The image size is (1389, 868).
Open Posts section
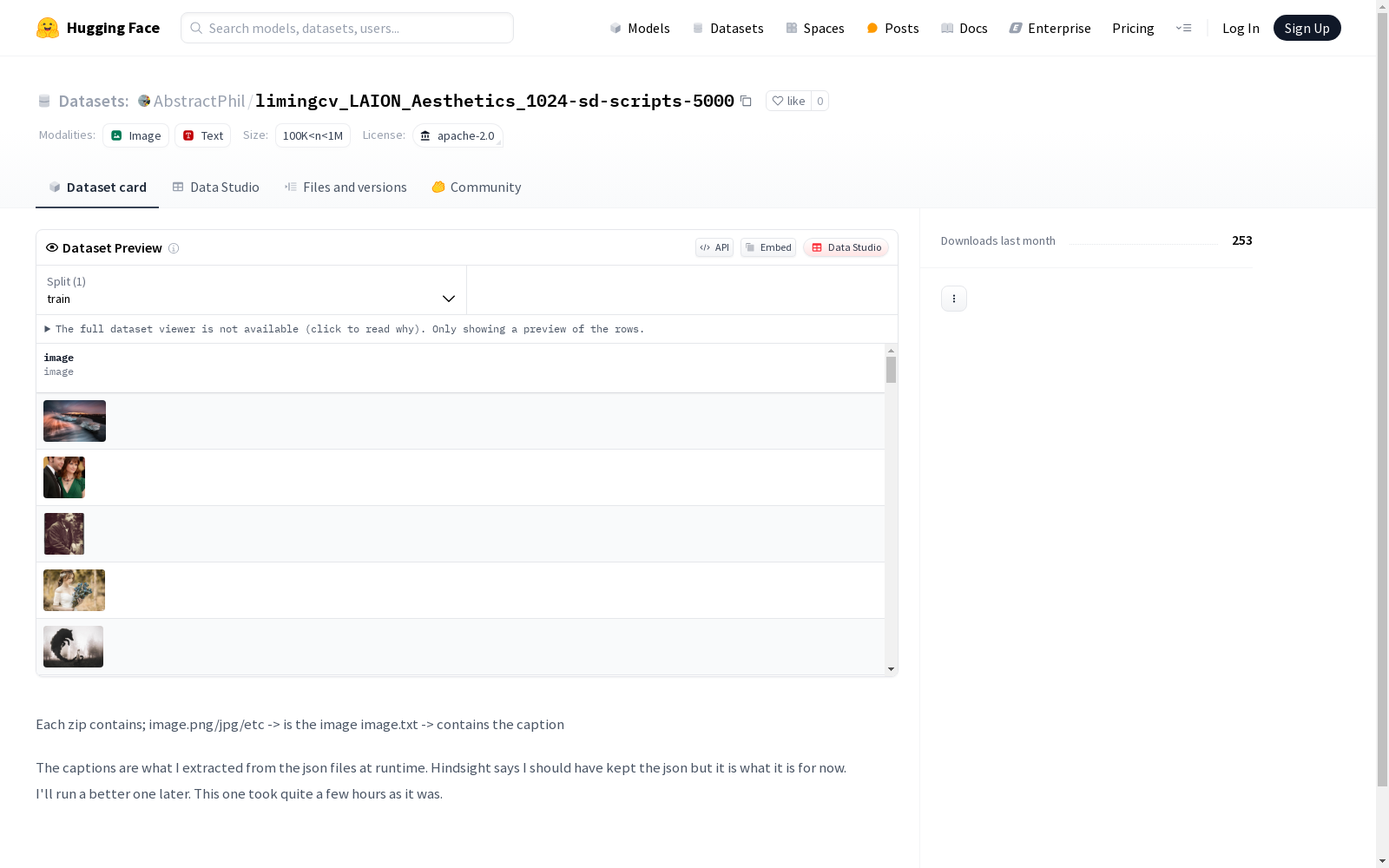892,28
